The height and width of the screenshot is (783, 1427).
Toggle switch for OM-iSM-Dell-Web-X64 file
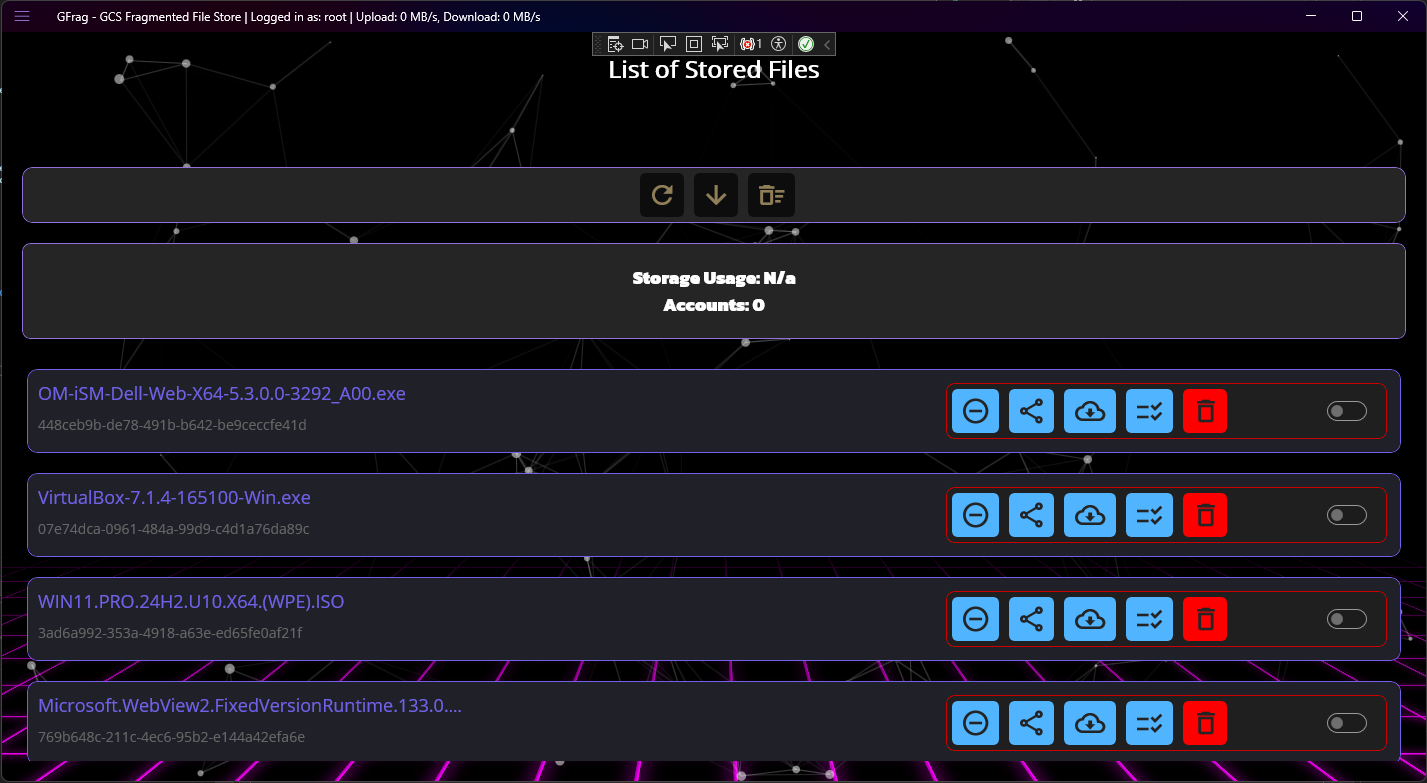point(1346,411)
